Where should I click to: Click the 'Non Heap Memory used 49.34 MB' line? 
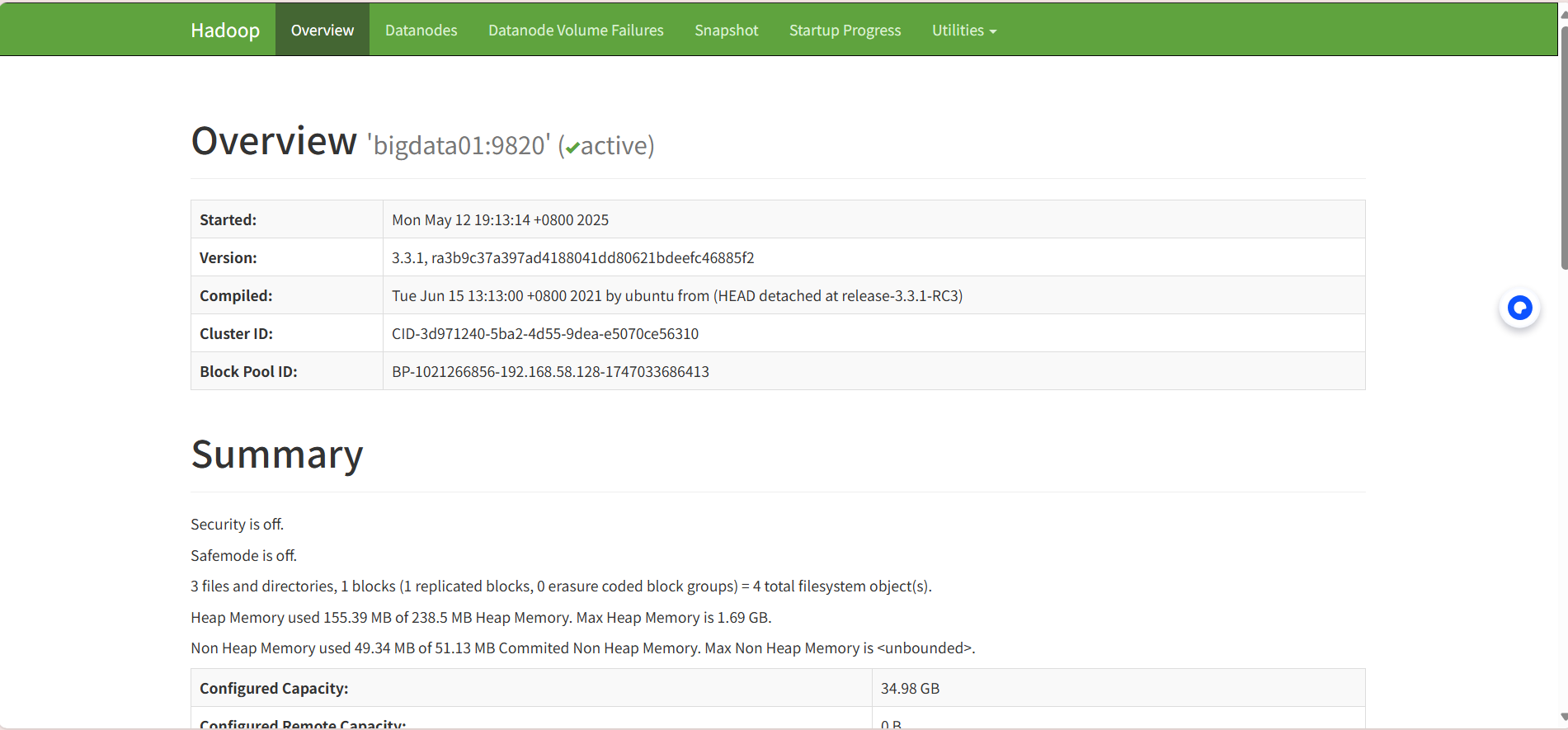click(x=583, y=648)
